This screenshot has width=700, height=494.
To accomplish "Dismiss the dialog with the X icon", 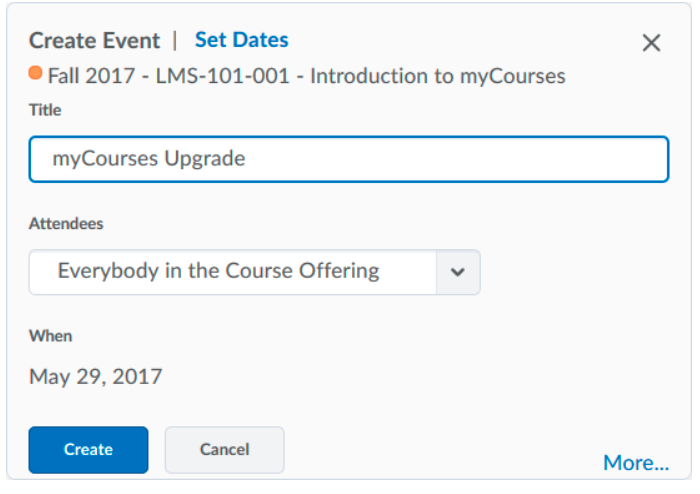I will pyautogui.click(x=651, y=43).
